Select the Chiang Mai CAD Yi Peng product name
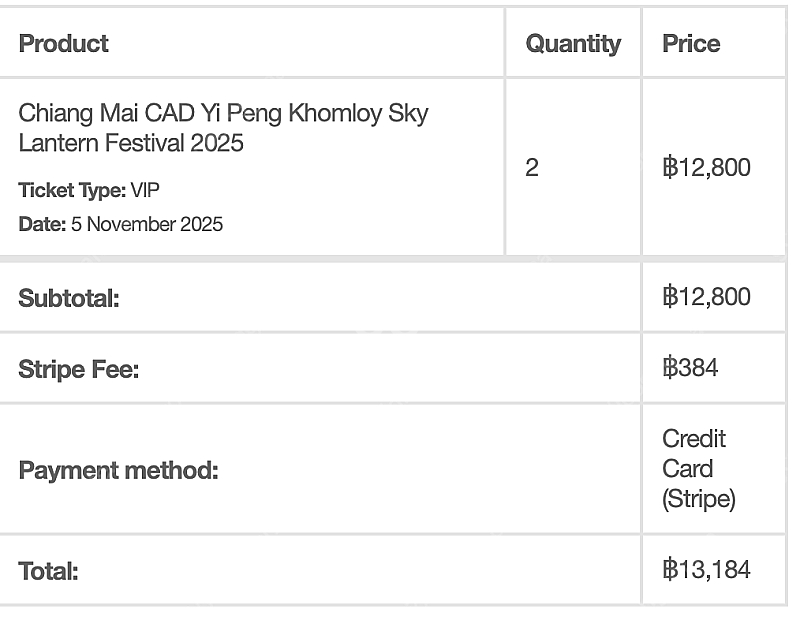 click(223, 128)
